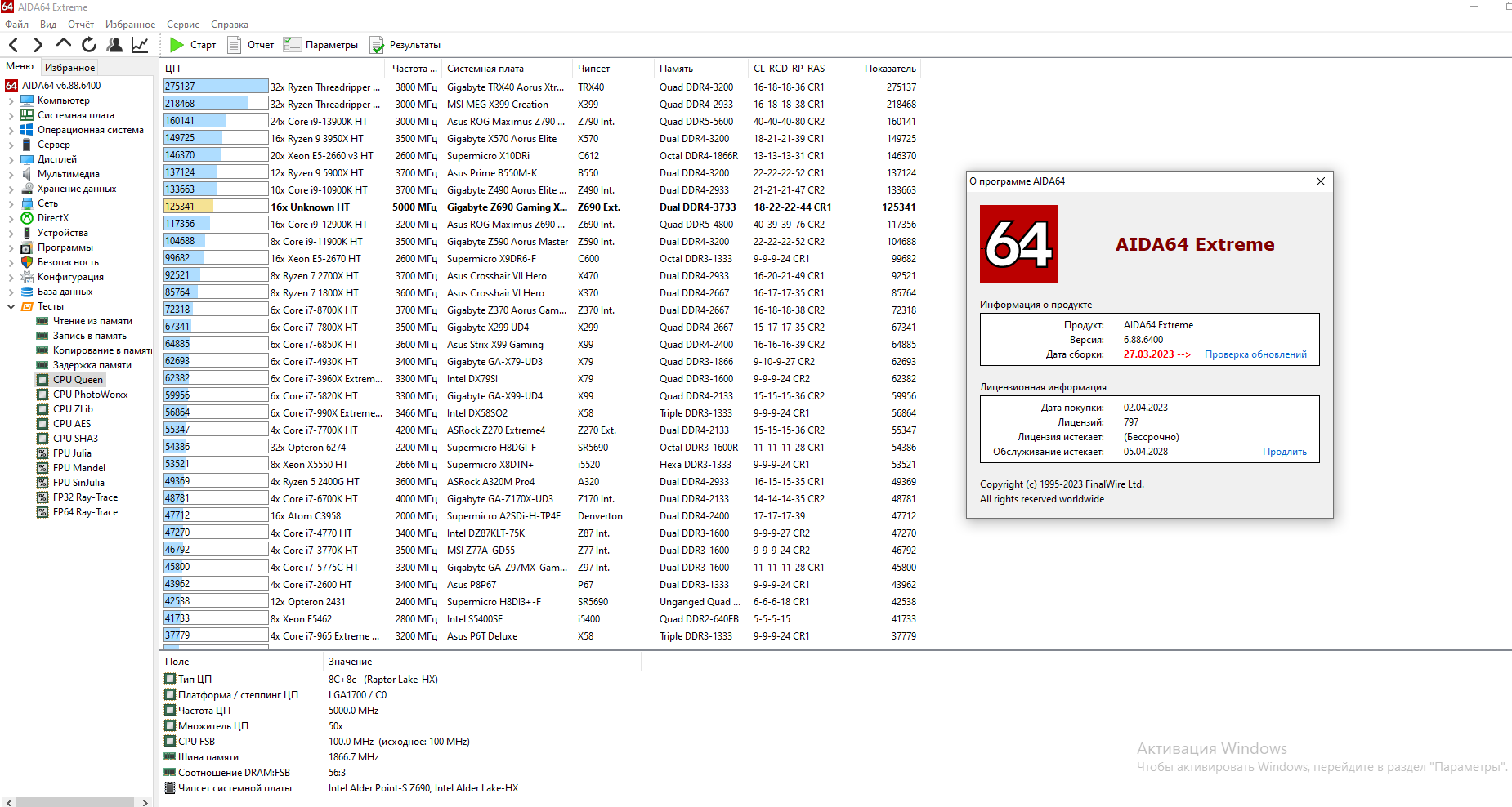
Task: Select the CPU PhotoWorxx test
Action: coord(90,395)
